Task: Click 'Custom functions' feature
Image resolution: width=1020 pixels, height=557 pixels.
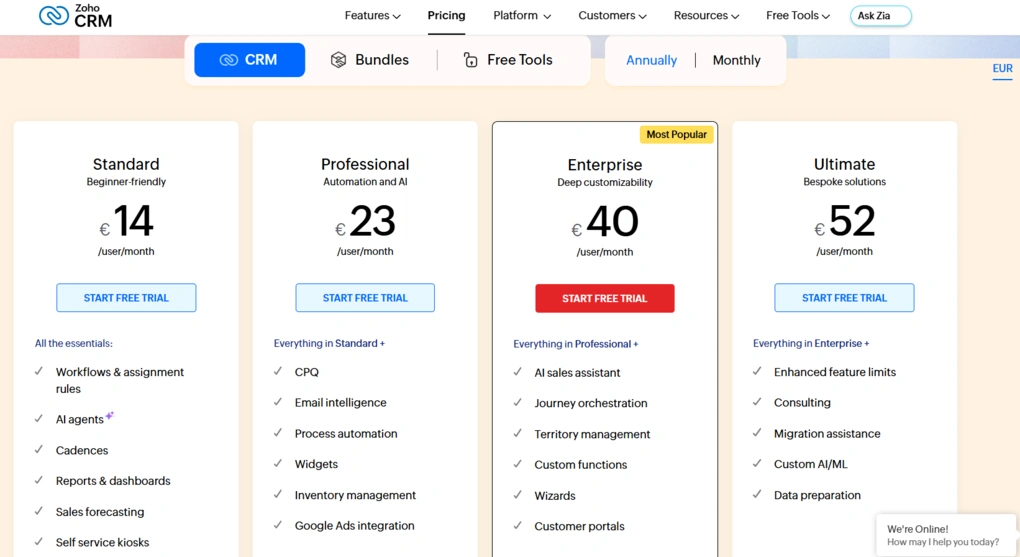Action: tap(581, 465)
